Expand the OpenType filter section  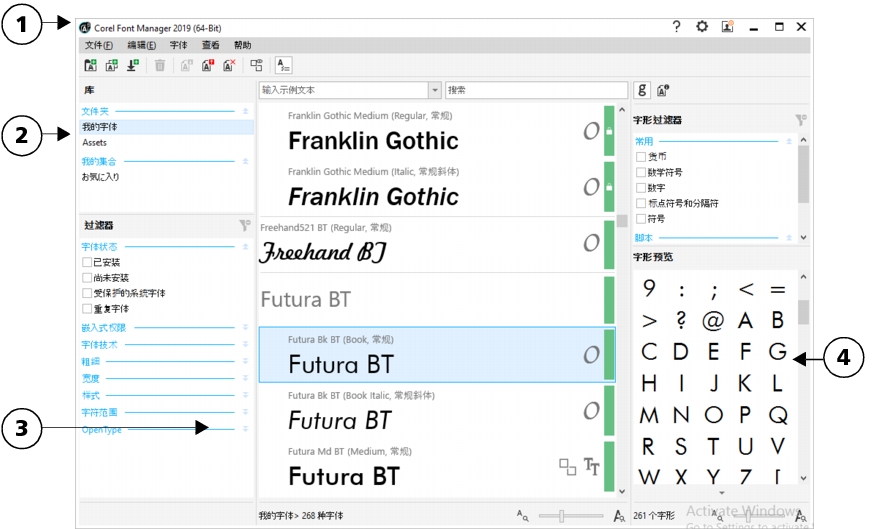pyautogui.click(x=244, y=429)
